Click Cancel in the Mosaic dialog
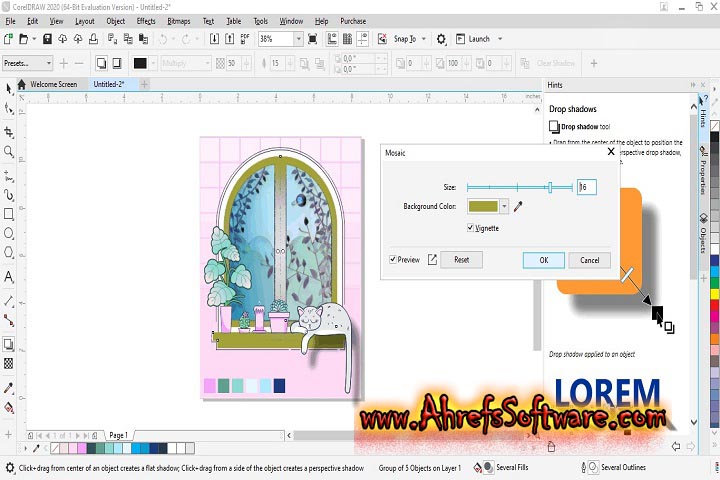720x480 pixels. pyautogui.click(x=590, y=260)
